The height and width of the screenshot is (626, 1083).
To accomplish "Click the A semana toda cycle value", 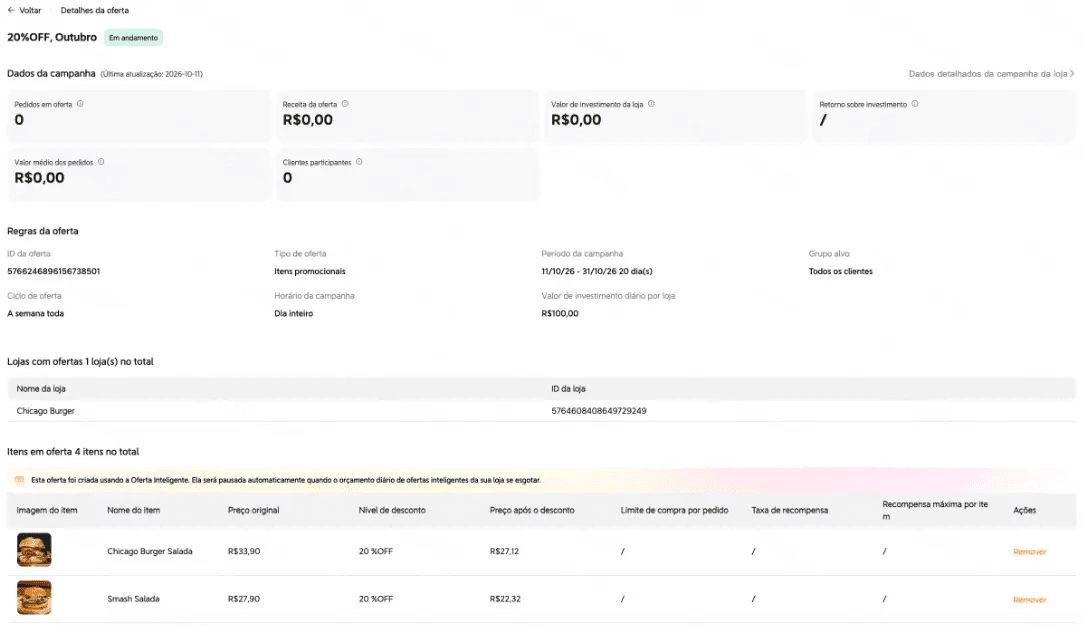I will click(x=35, y=314).
